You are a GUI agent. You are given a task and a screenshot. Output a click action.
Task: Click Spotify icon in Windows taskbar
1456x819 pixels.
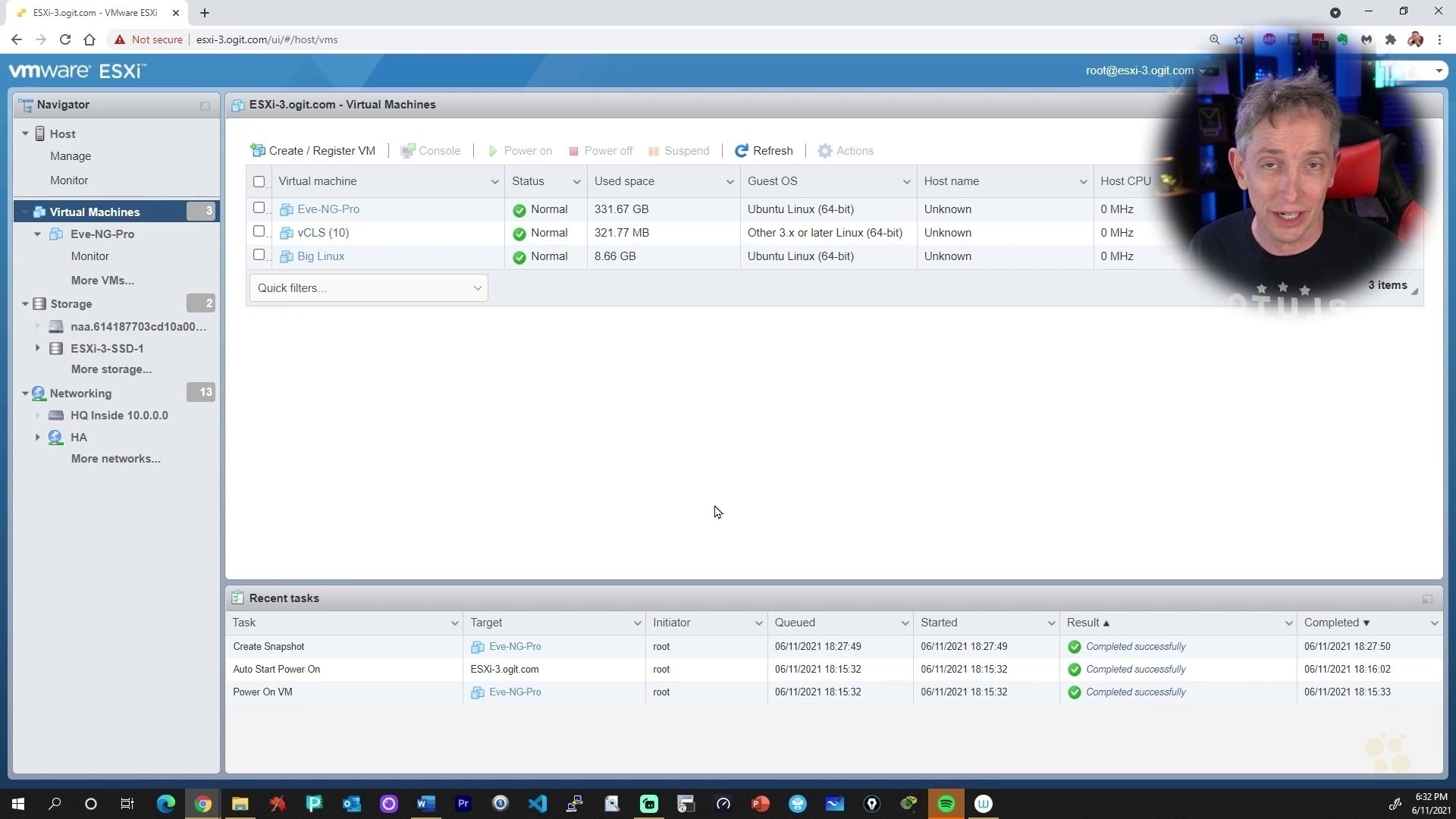945,803
